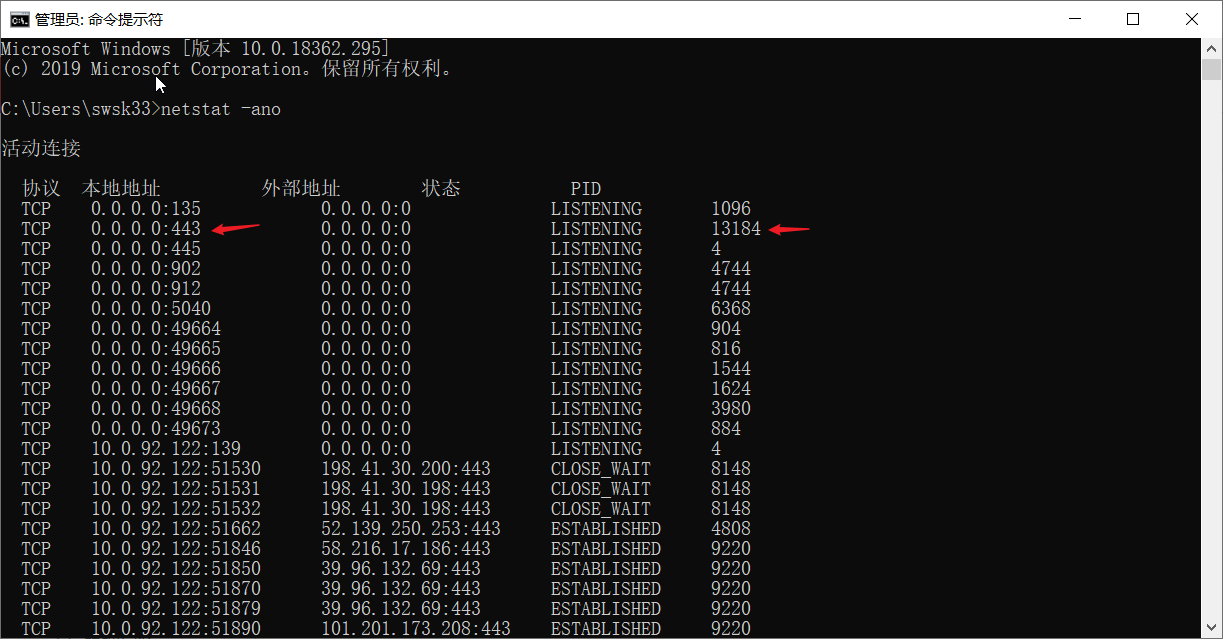Click PID value 1544

pos(731,369)
